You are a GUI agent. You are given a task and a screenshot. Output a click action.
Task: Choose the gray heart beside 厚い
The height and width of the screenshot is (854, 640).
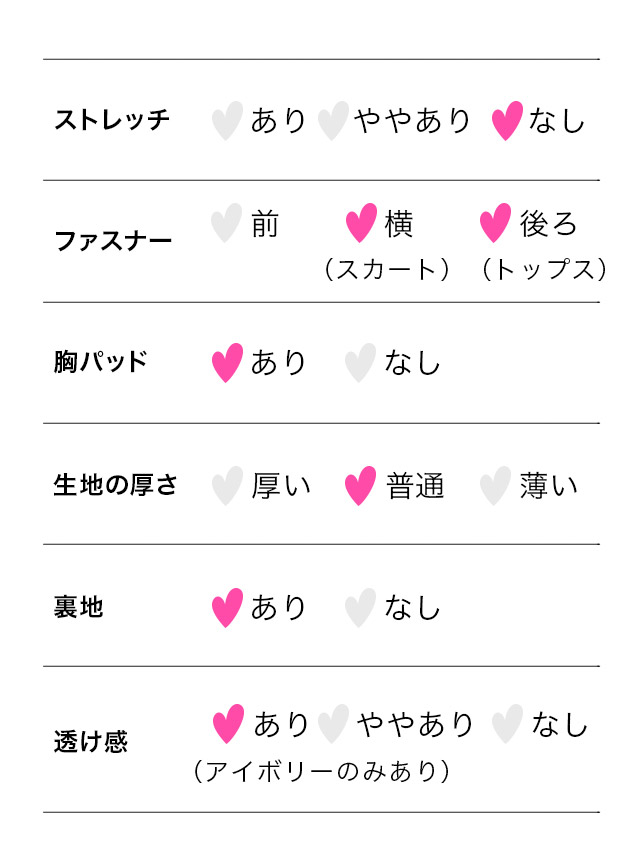[227, 486]
